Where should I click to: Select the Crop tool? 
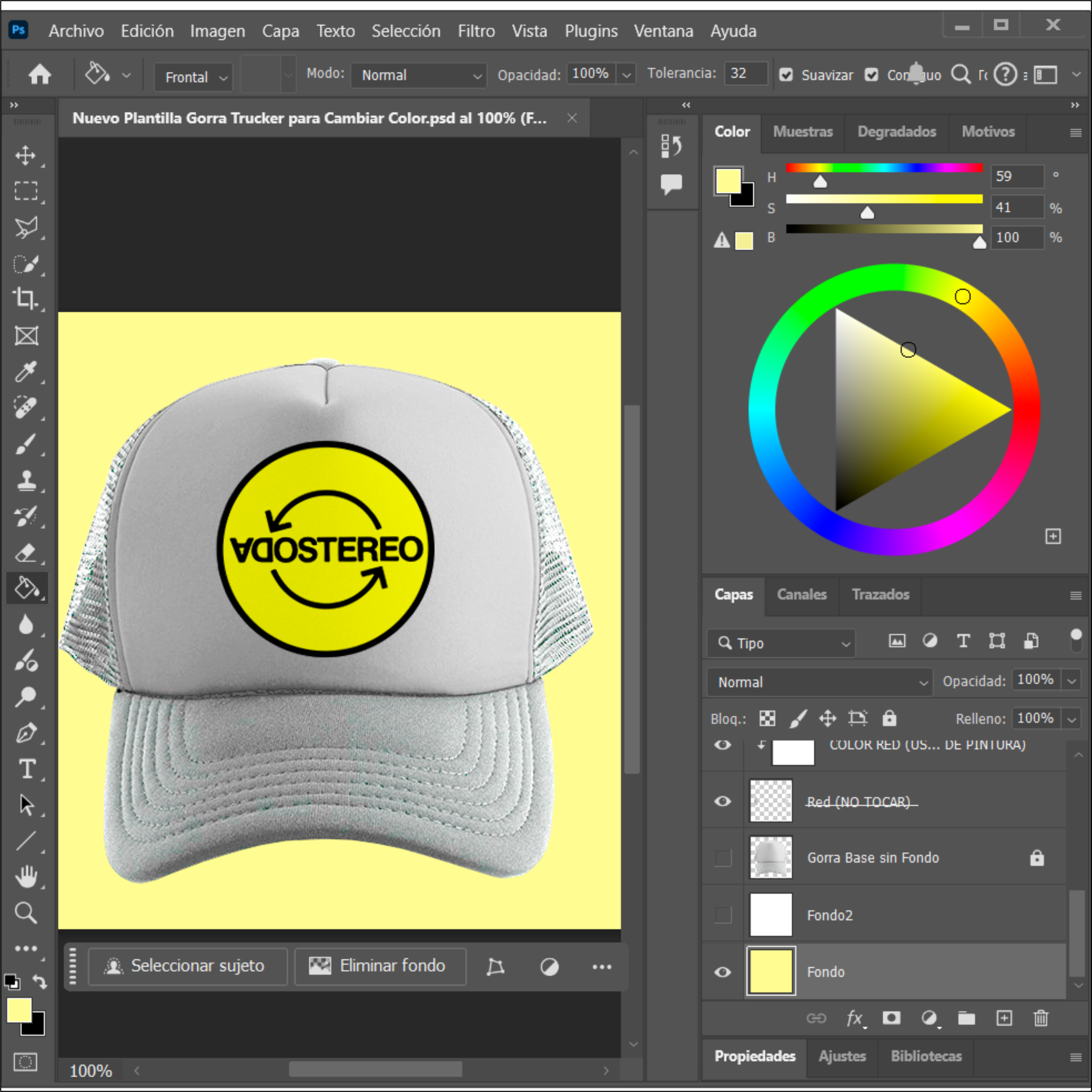[x=25, y=298]
